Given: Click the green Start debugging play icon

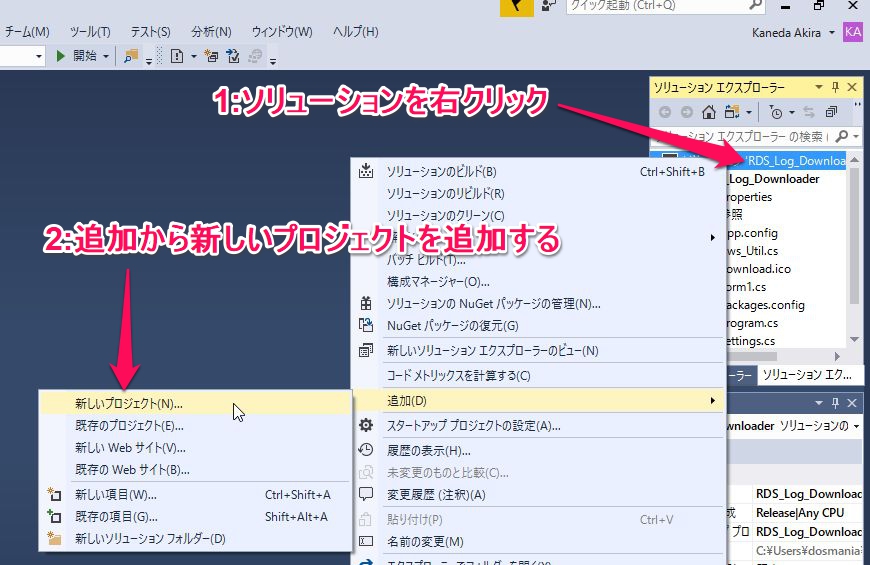Looking at the screenshot, I should click(61, 56).
